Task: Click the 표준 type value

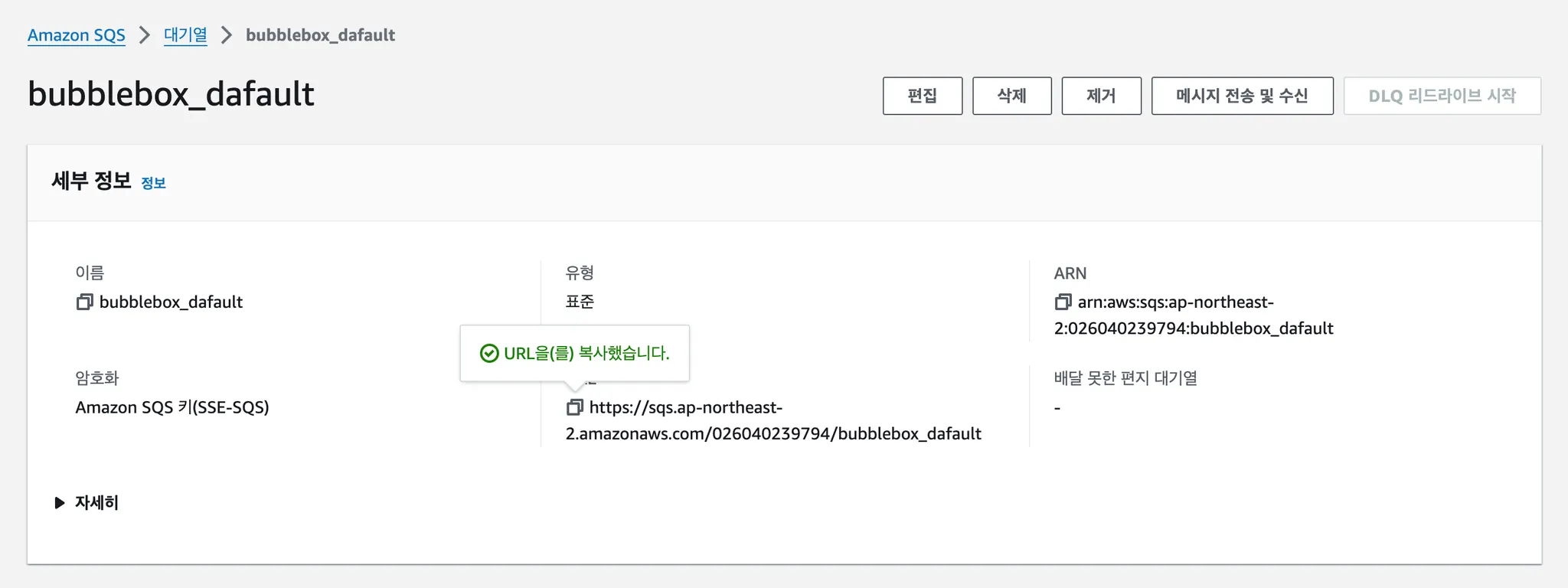Action: (580, 302)
